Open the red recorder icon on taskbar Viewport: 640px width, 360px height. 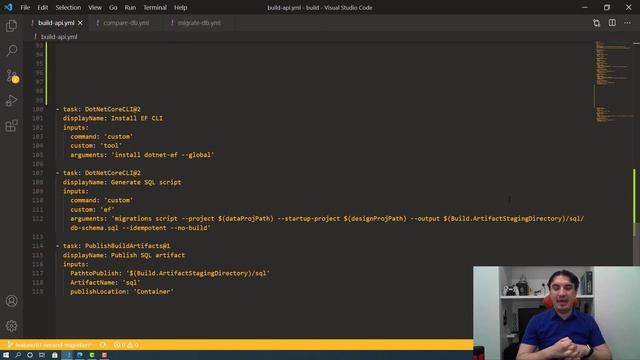tap(104, 355)
